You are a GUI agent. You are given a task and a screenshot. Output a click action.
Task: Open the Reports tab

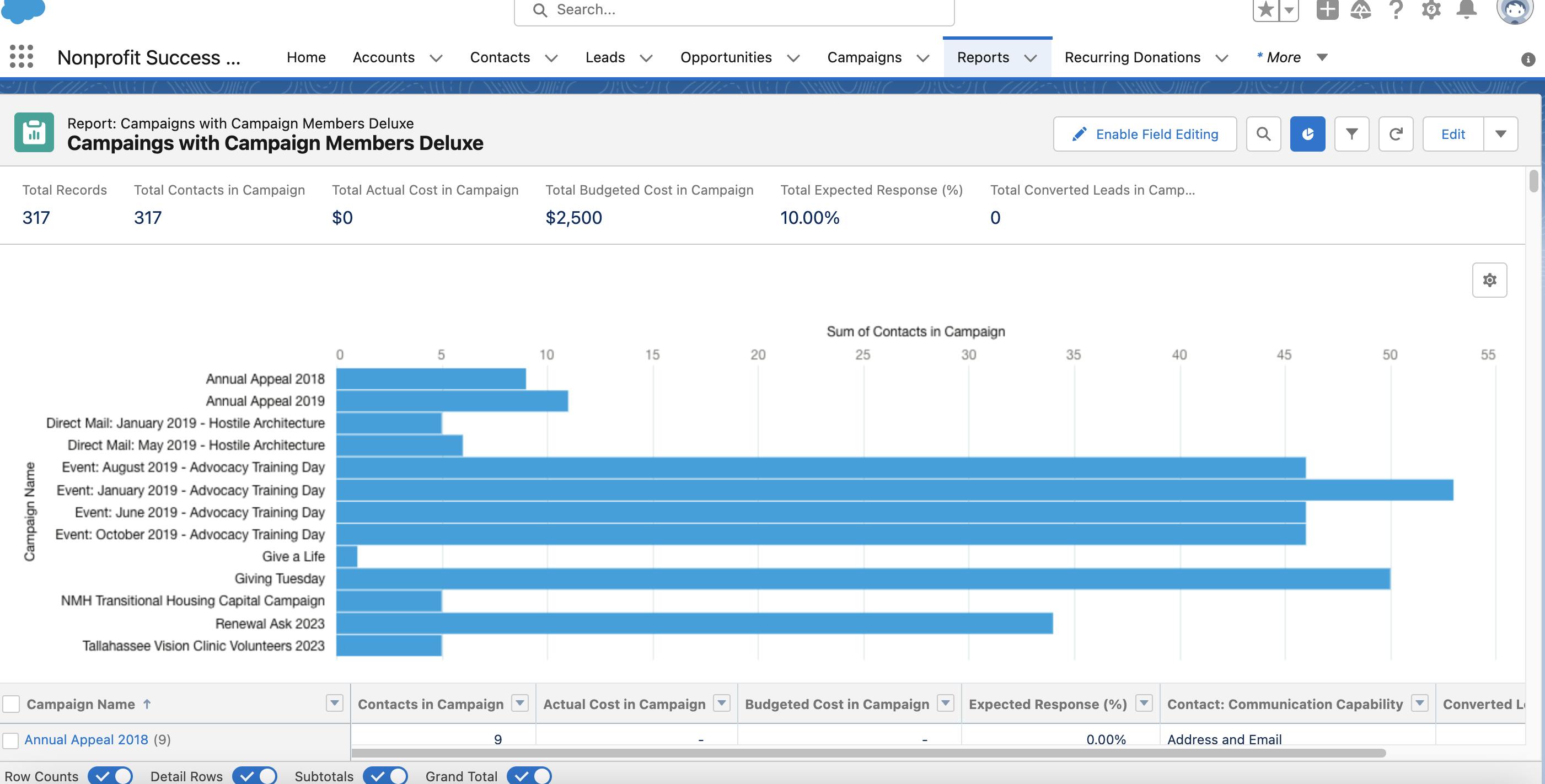(x=983, y=57)
